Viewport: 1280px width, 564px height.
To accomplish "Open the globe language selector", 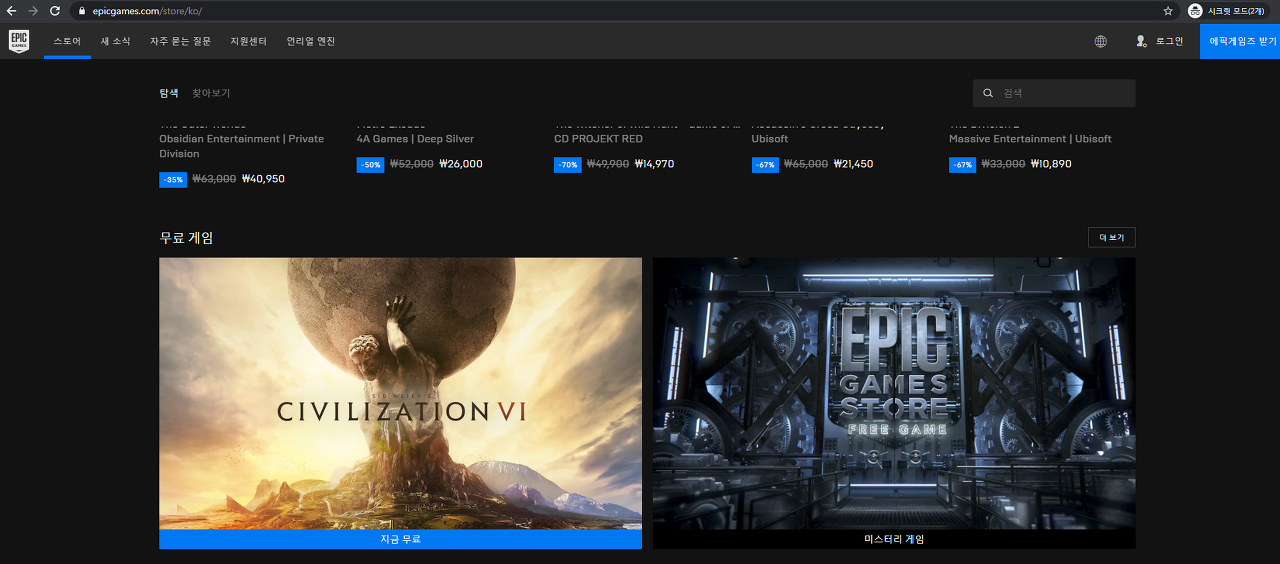I will coord(1101,41).
